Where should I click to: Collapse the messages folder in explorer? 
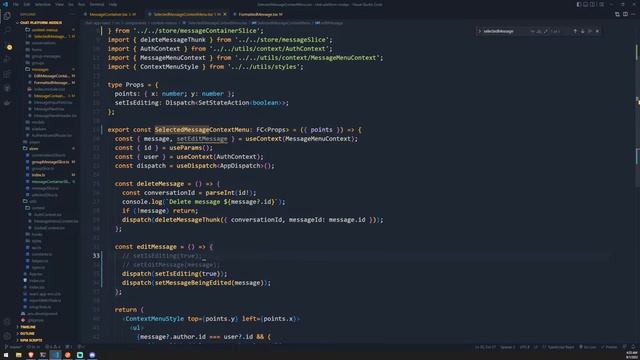[40, 69]
